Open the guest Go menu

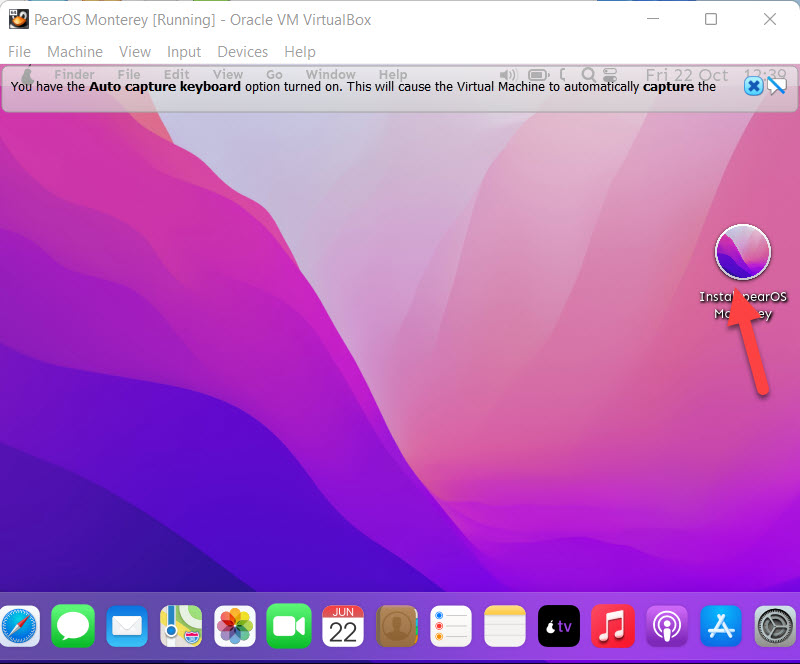pyautogui.click(x=274, y=75)
